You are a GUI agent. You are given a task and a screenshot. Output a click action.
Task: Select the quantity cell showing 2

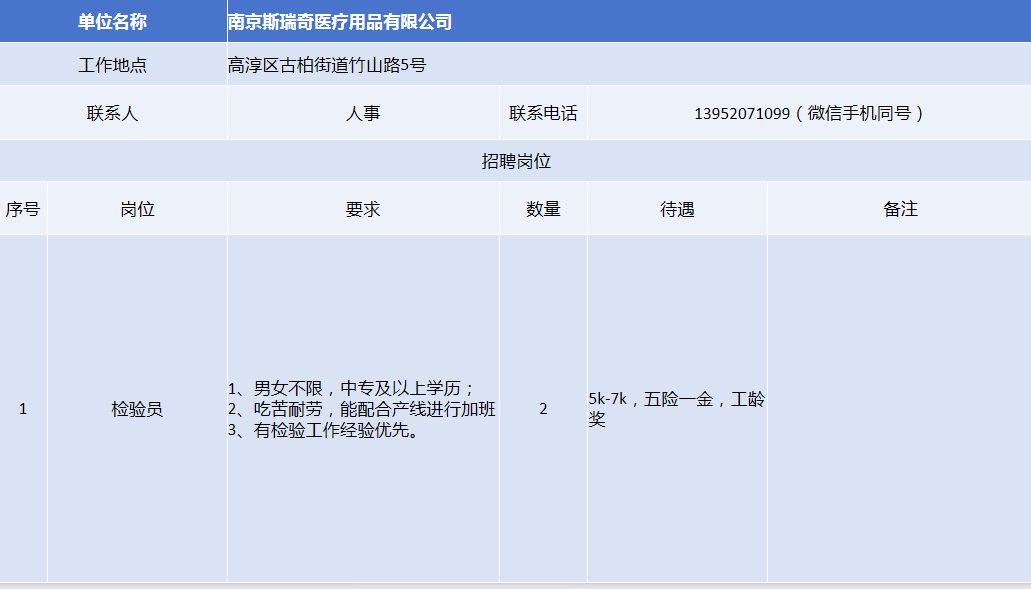[x=543, y=409]
